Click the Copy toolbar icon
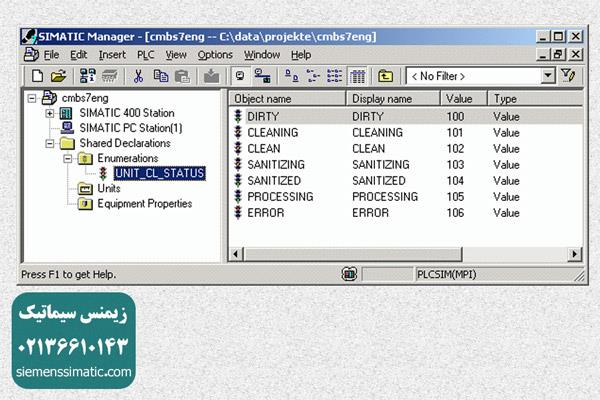600x400 pixels. click(x=161, y=76)
